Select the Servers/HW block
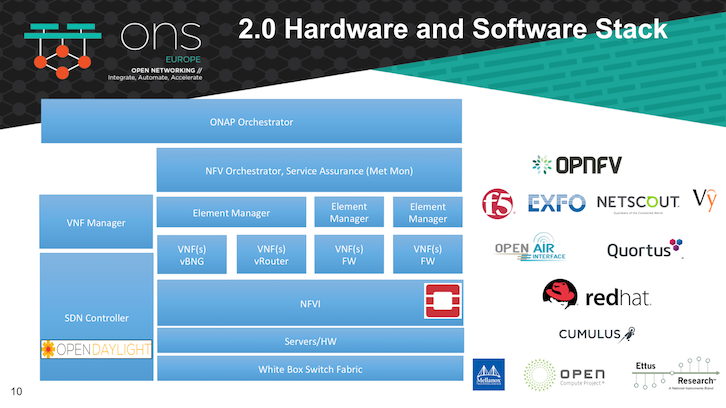This screenshot has width=726, height=408. (x=310, y=341)
